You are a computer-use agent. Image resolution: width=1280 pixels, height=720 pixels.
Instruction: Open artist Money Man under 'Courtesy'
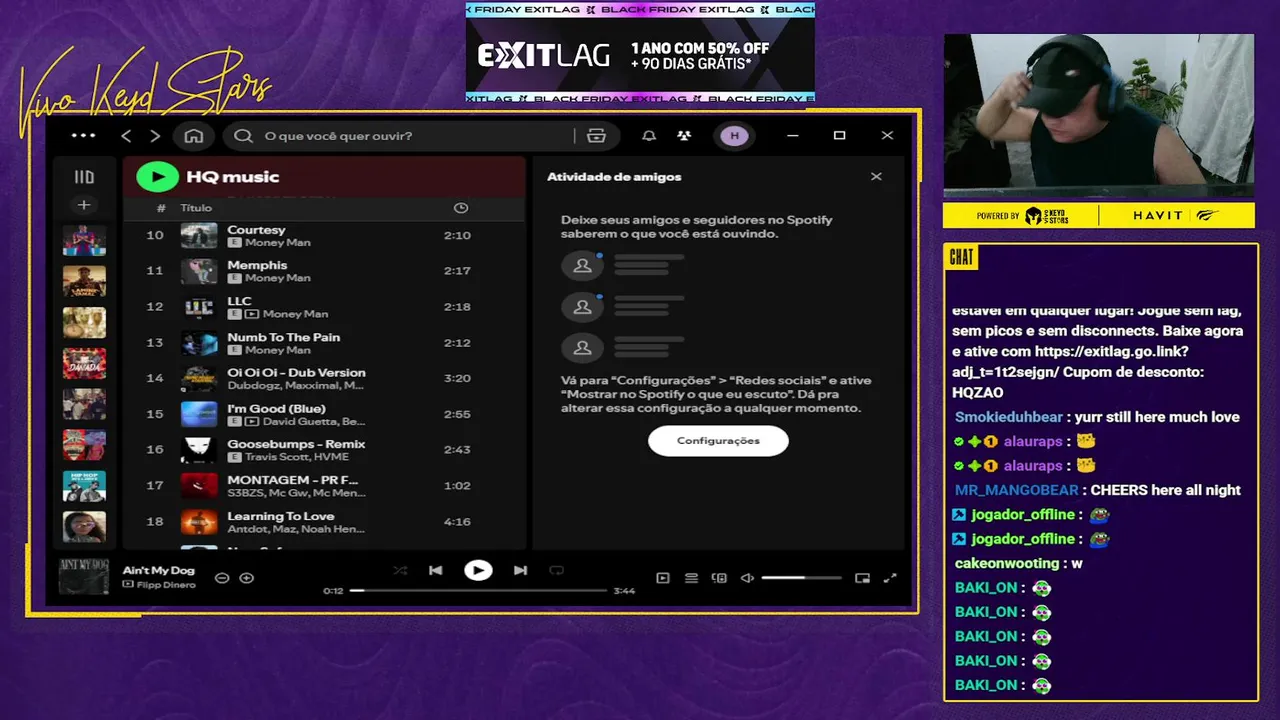(x=277, y=243)
